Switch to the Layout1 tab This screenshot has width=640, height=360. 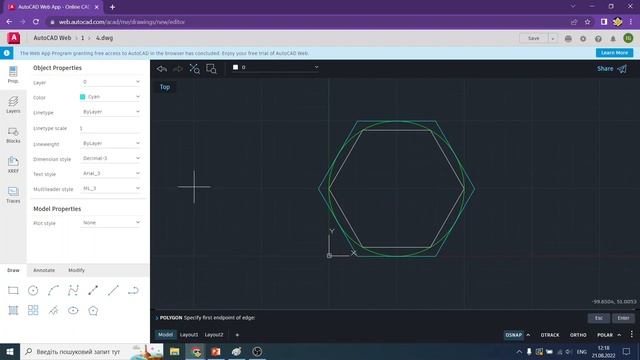[189, 335]
